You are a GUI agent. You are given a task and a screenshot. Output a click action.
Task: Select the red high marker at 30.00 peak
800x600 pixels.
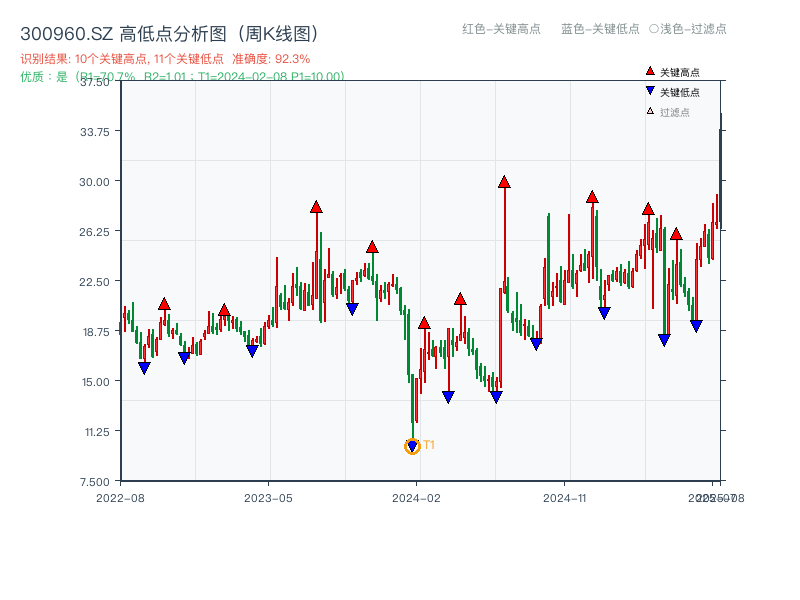[x=504, y=182]
